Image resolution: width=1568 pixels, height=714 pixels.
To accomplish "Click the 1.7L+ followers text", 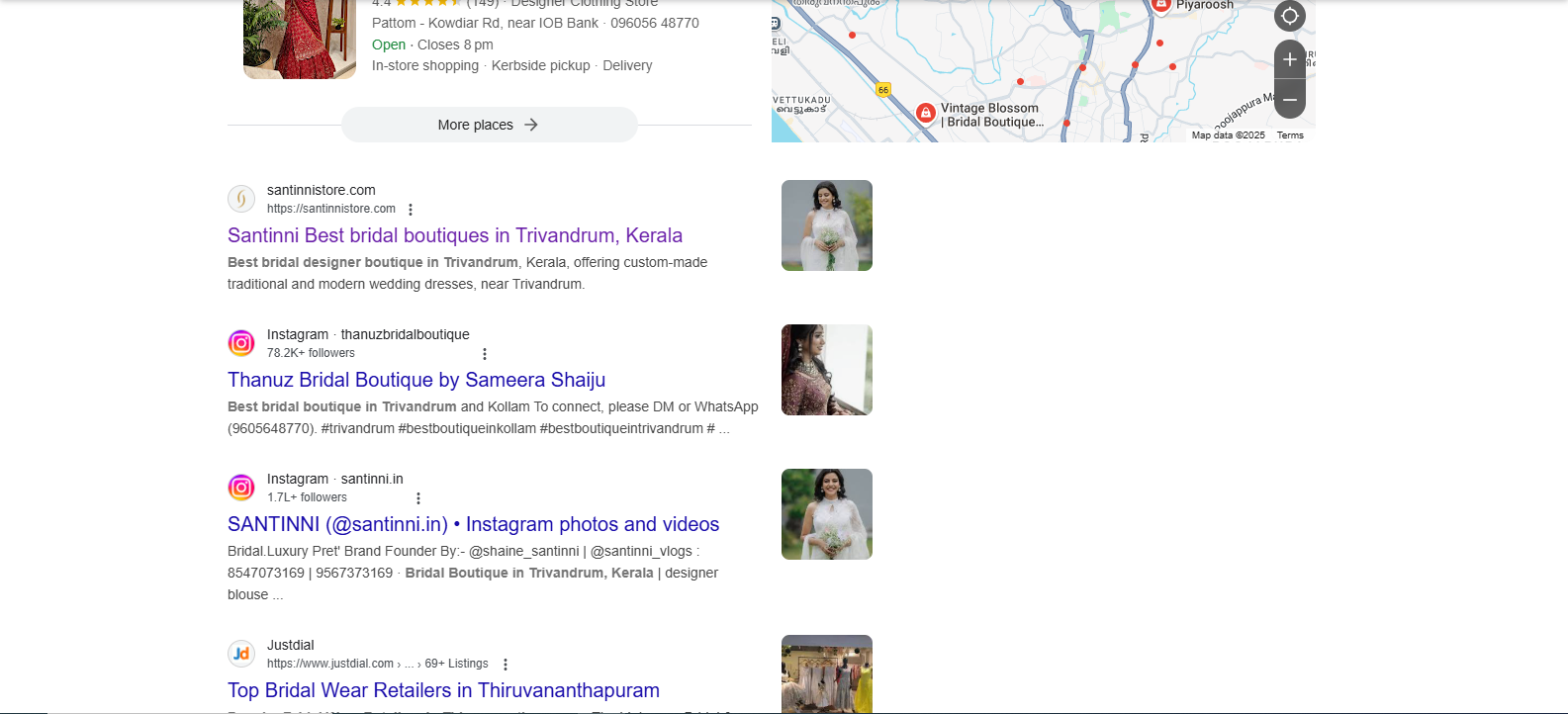I will [x=307, y=497].
